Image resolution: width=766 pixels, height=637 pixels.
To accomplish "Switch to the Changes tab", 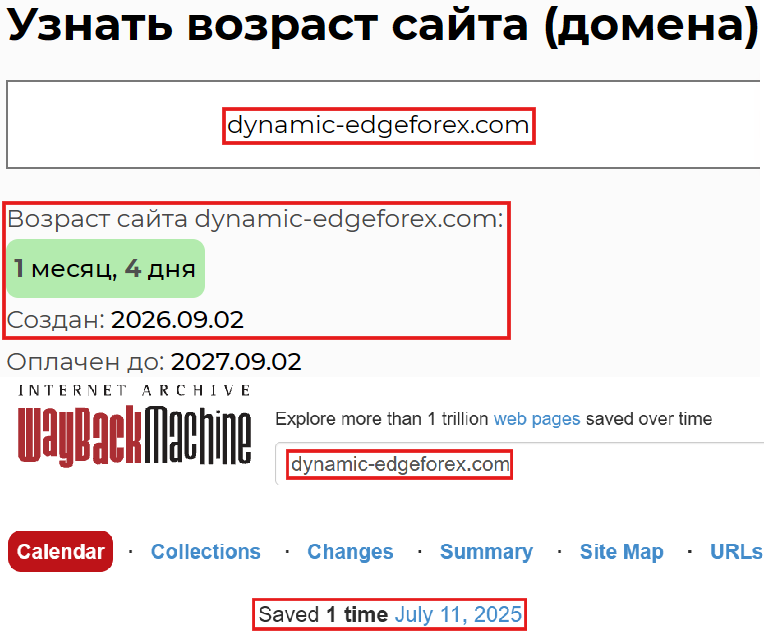I will [350, 552].
